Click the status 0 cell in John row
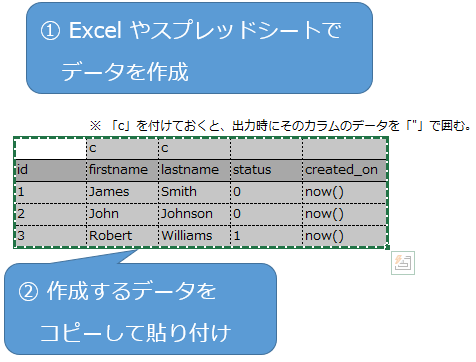The height and width of the screenshot is (362, 476). click(x=266, y=214)
